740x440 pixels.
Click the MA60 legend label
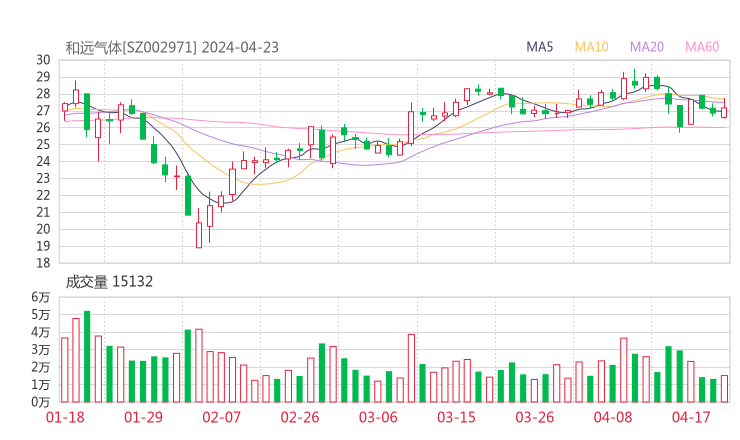coord(702,47)
